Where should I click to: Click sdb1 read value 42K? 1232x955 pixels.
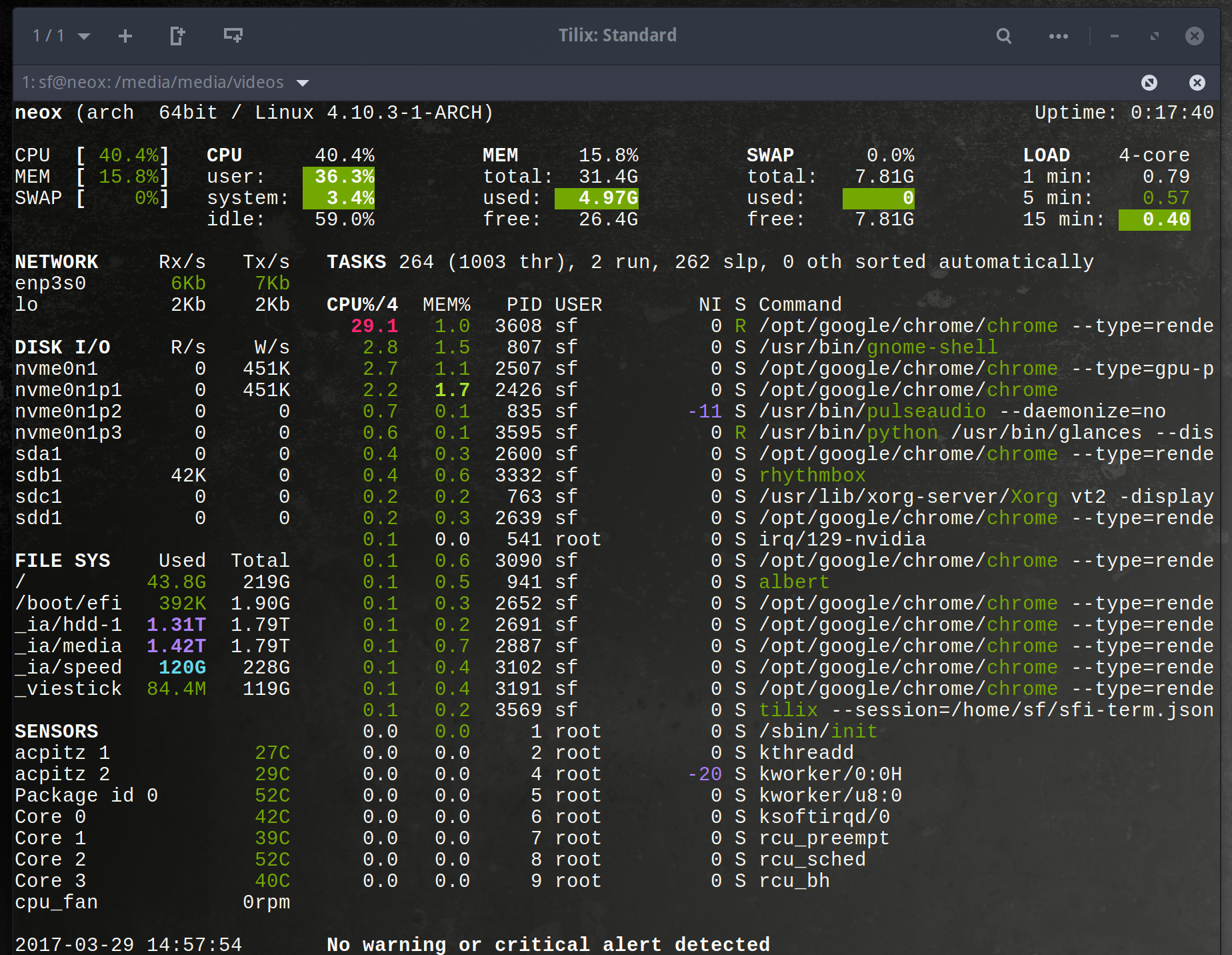pos(189,475)
